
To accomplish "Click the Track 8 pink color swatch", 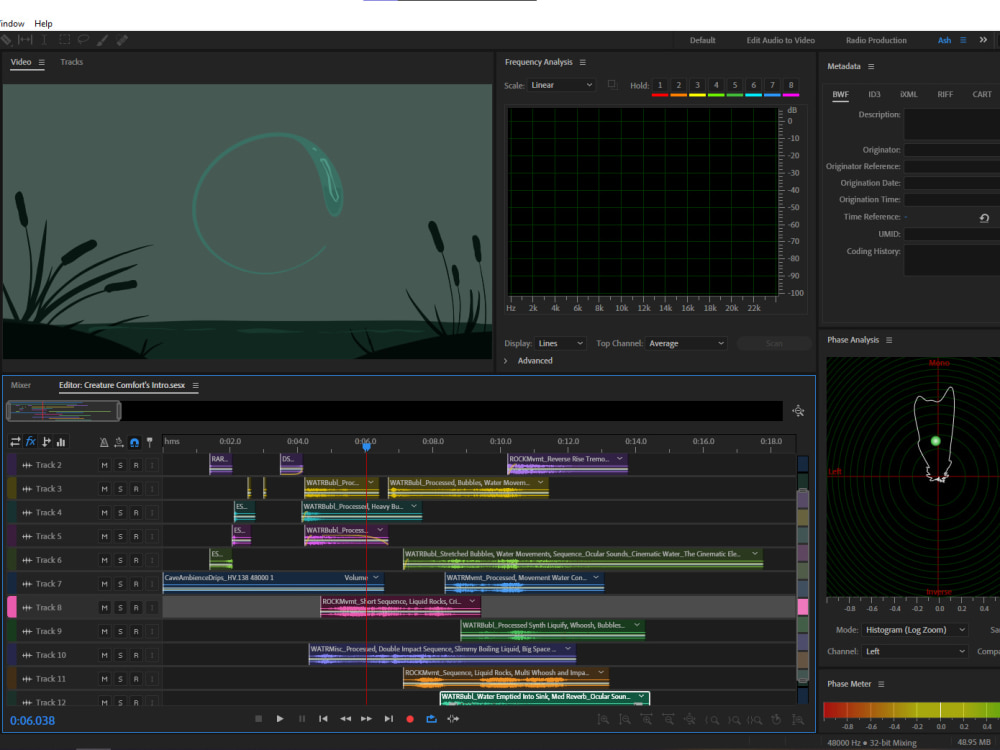I will pyautogui.click(x=11, y=607).
